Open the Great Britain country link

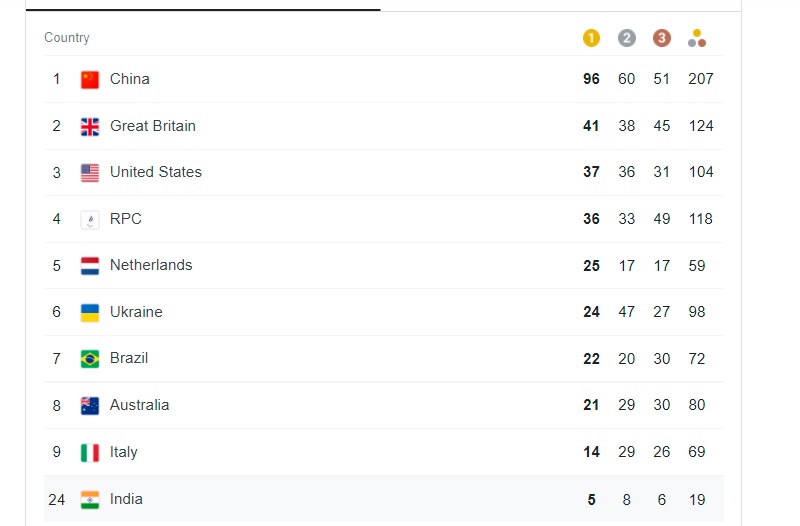(x=153, y=126)
